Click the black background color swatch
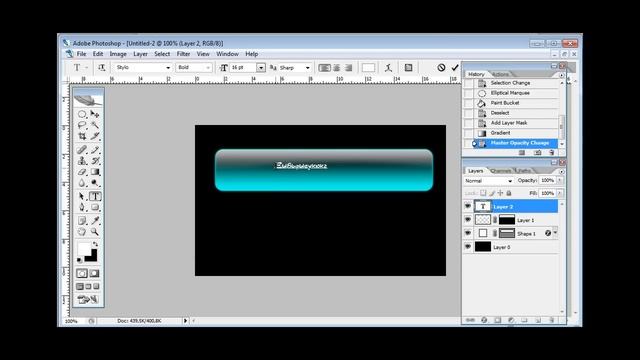 [x=93, y=257]
